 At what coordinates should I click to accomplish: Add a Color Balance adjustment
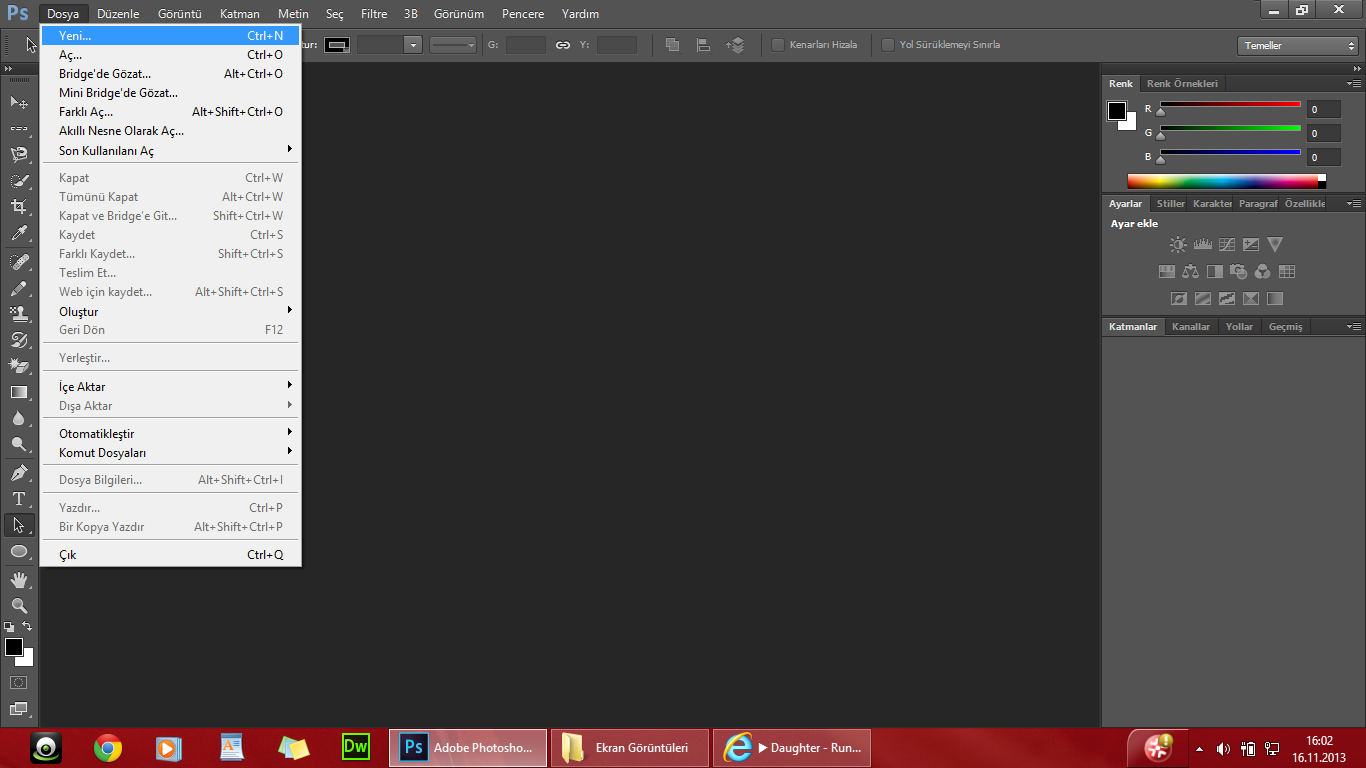tap(1190, 271)
